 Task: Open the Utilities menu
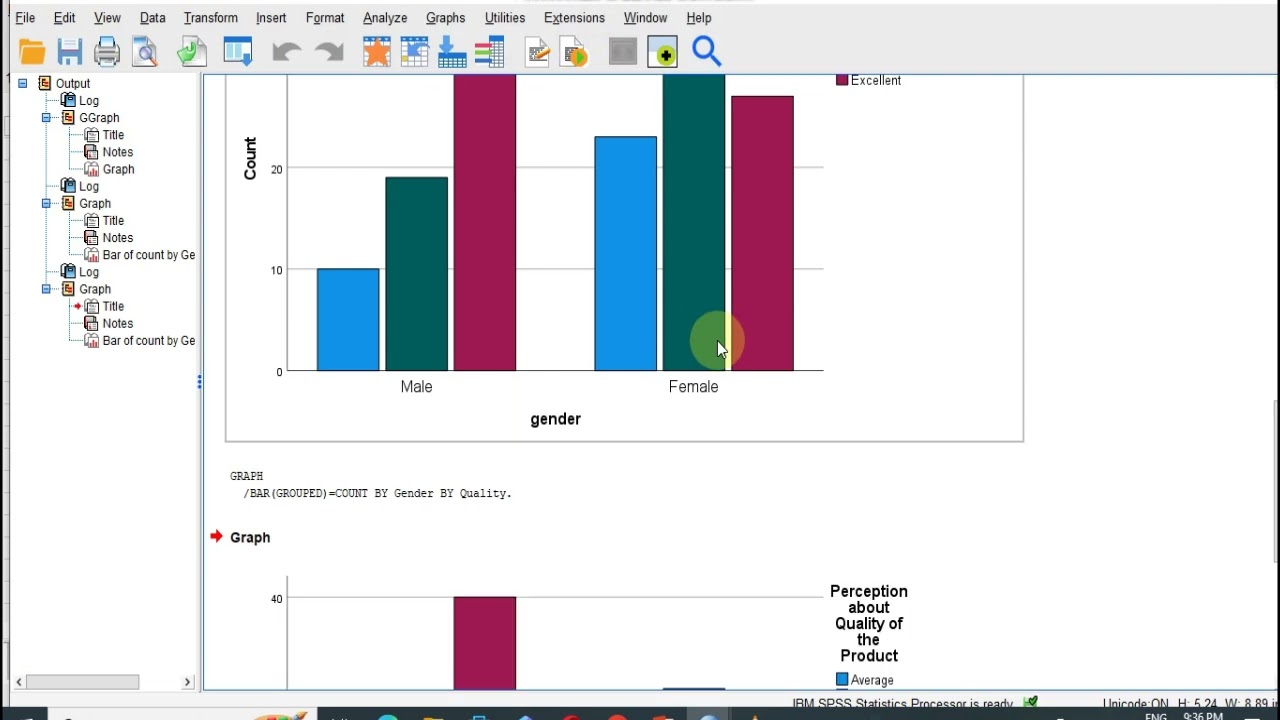505,18
